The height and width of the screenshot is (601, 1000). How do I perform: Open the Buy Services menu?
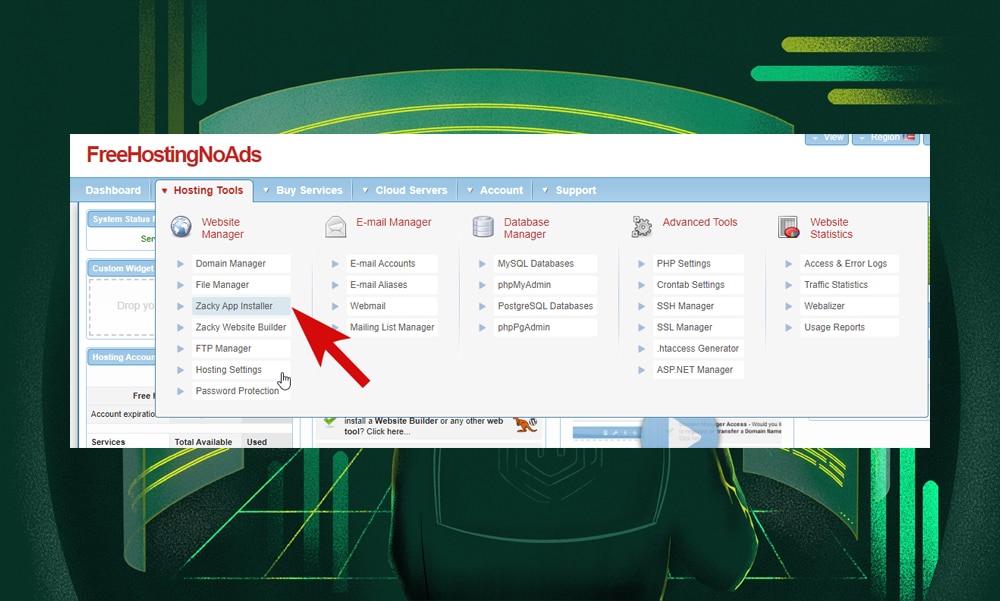pyautogui.click(x=306, y=189)
